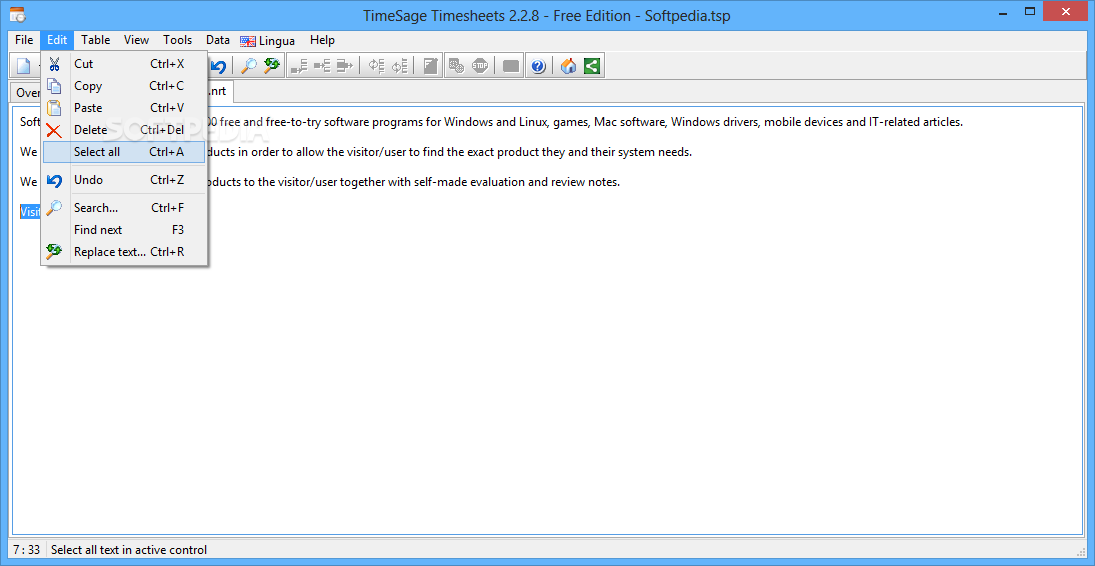The image size is (1095, 566).
Task: Choose Cut from the Edit menu
Action: pyautogui.click(x=124, y=64)
